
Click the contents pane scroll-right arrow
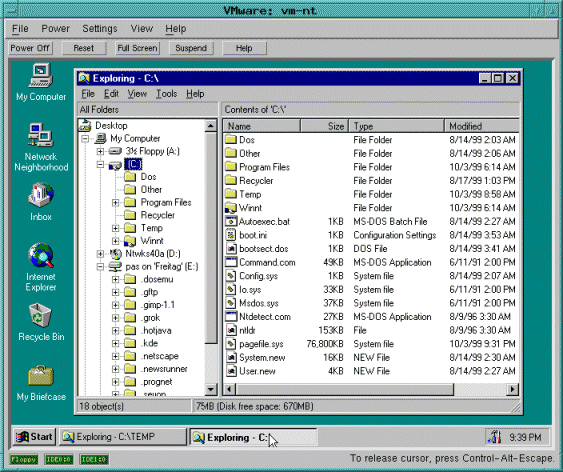[x=513, y=389]
